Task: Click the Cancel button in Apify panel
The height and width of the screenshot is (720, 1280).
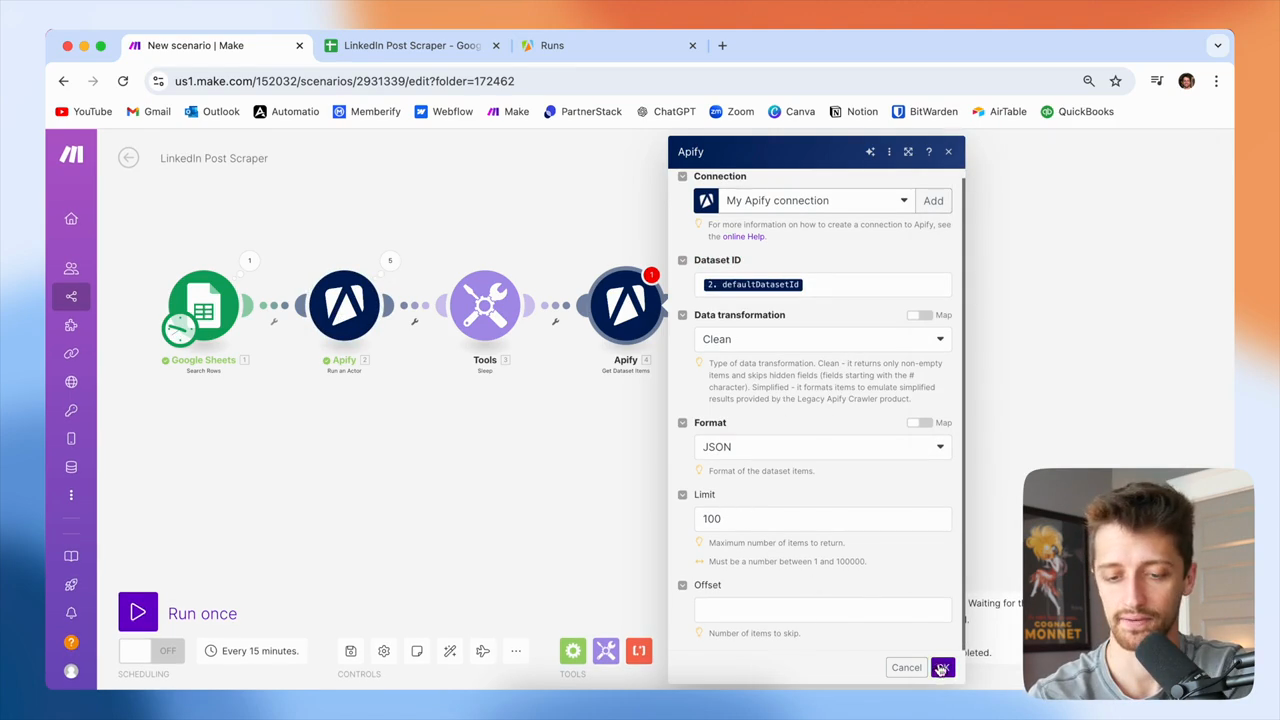Action: 907,668
